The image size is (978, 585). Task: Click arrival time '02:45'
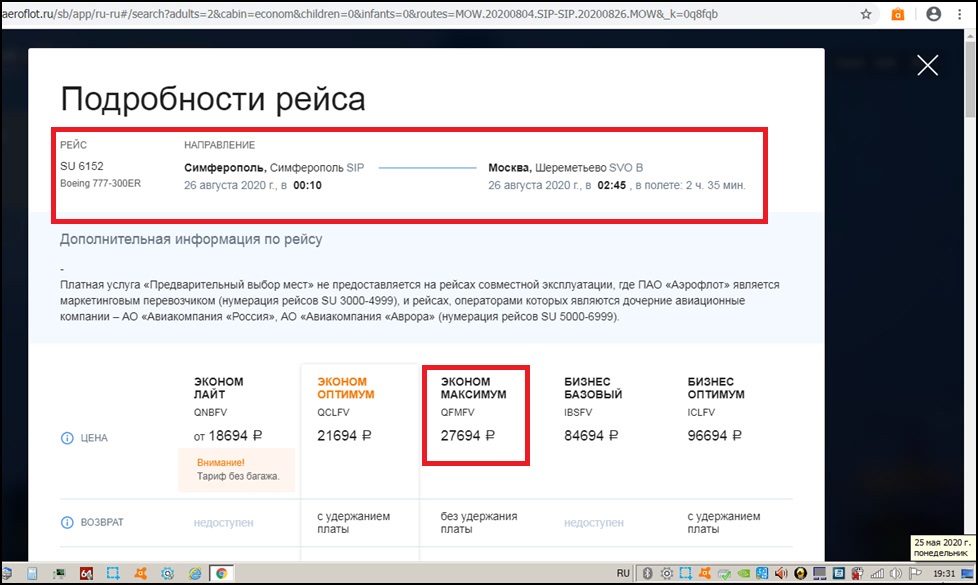[x=611, y=185]
